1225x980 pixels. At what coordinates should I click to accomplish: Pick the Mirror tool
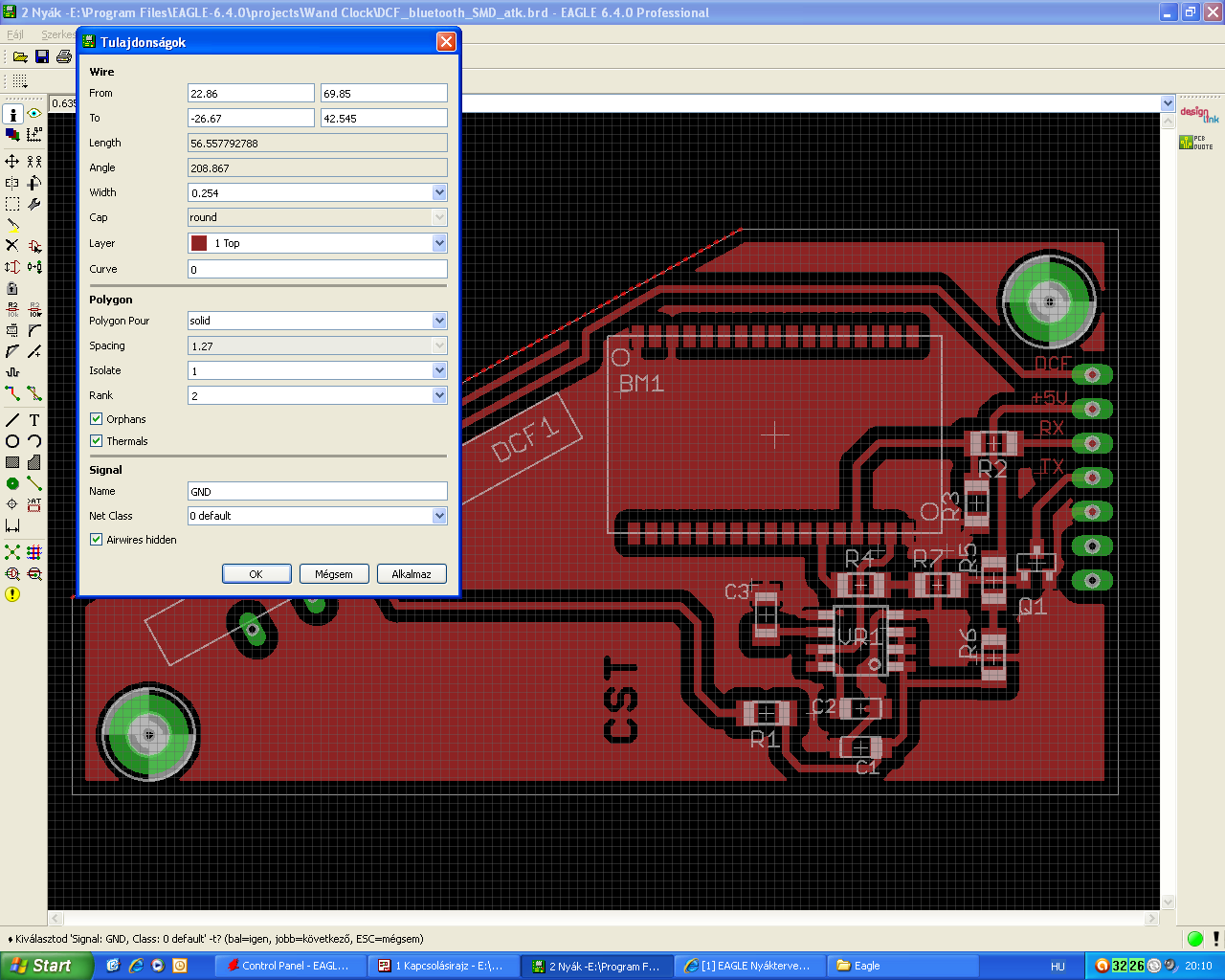click(x=12, y=183)
